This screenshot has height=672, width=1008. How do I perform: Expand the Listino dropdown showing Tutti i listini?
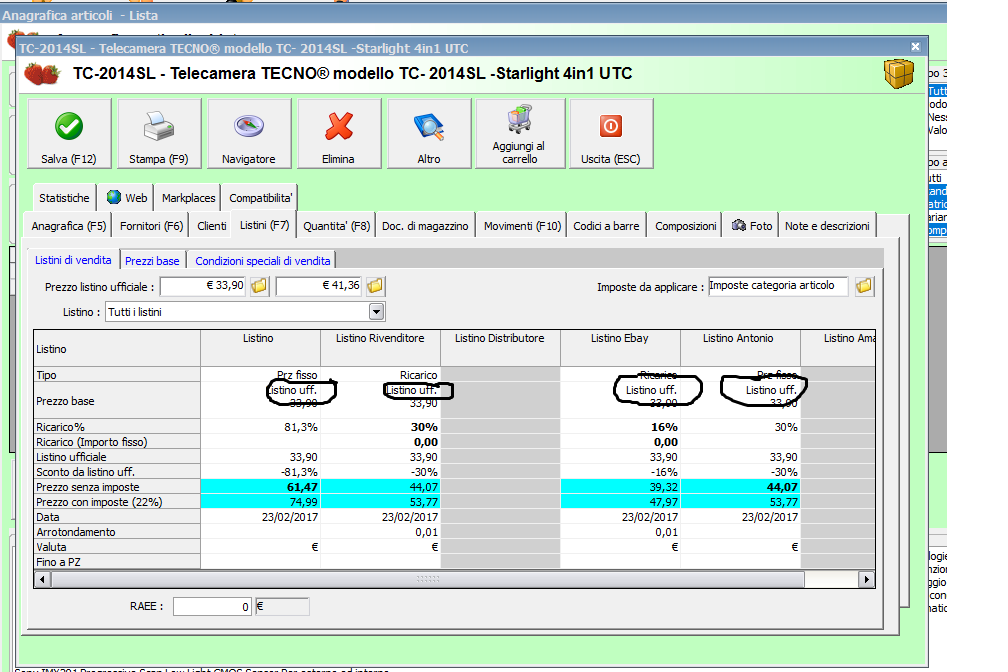[x=377, y=312]
